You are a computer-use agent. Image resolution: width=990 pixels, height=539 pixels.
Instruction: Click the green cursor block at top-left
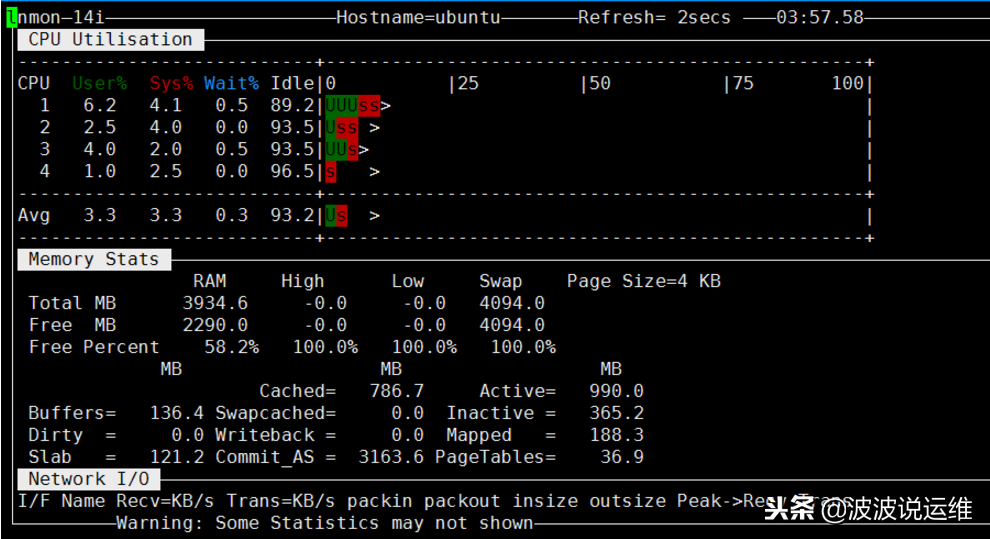point(11,17)
